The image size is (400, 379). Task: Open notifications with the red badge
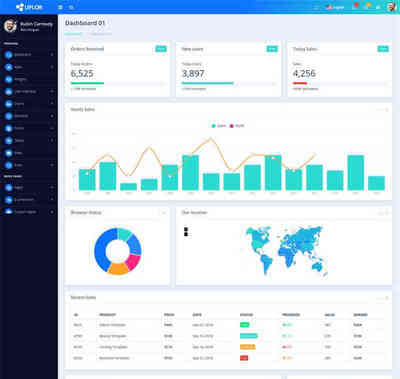tap(356, 6)
